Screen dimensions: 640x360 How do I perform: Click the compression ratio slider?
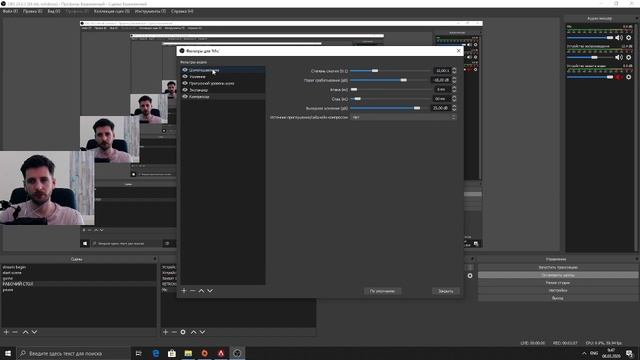[x=391, y=71]
